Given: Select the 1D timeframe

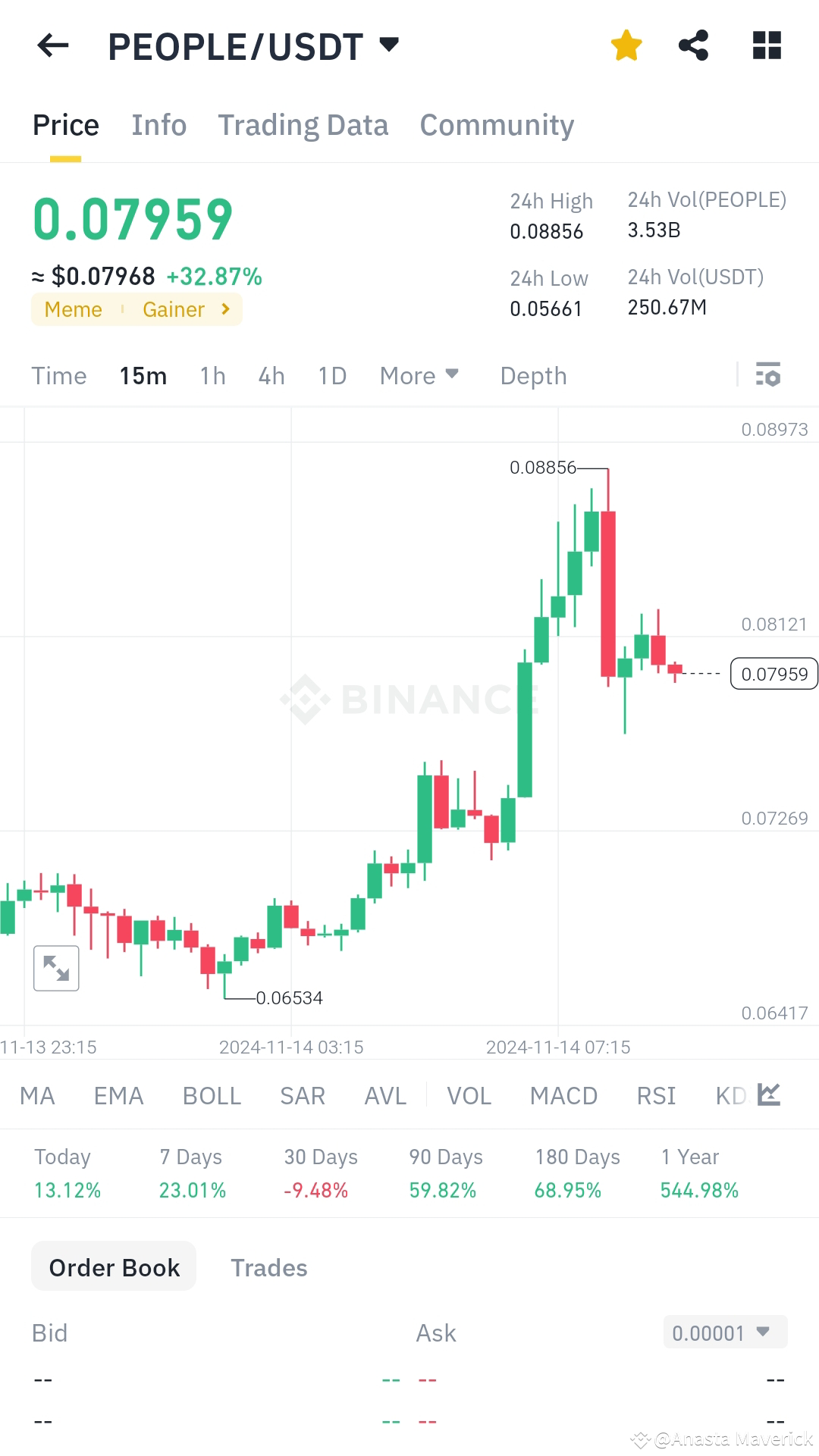Looking at the screenshot, I should click(331, 375).
